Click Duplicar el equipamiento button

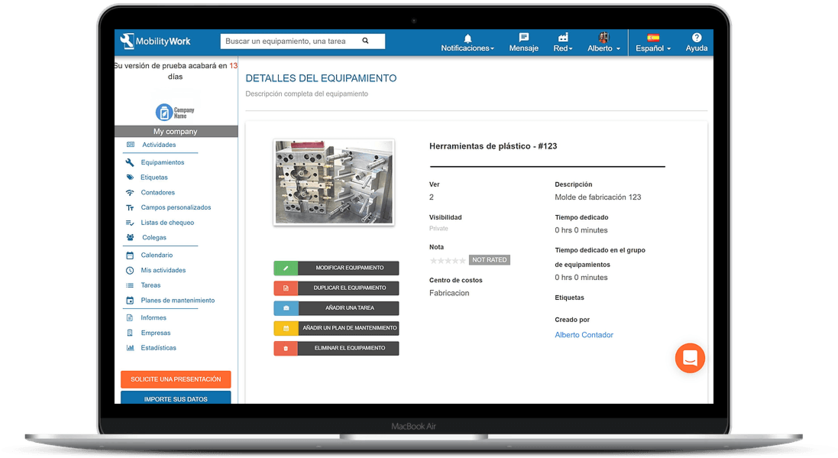click(336, 288)
